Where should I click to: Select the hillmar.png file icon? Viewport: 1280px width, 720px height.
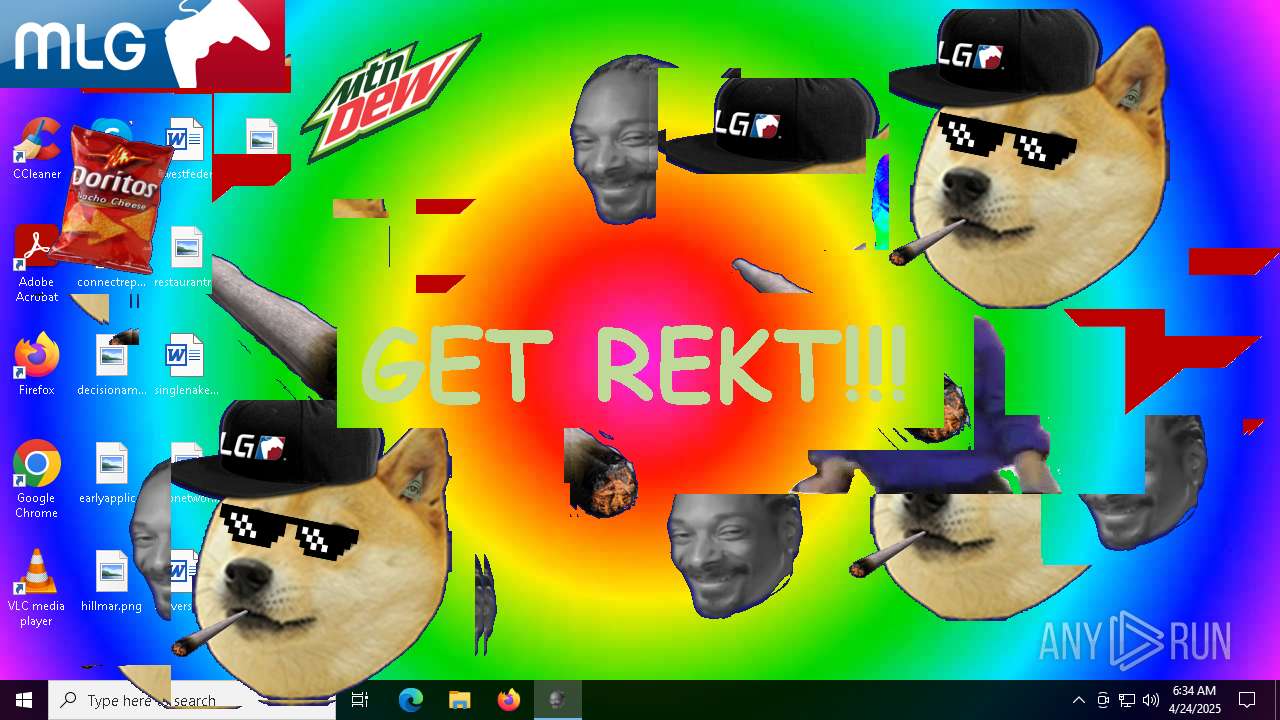112,580
